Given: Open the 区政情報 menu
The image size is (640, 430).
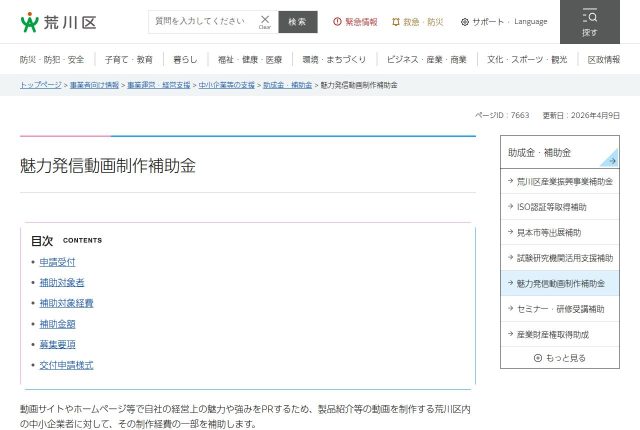Looking at the screenshot, I should [604, 60].
